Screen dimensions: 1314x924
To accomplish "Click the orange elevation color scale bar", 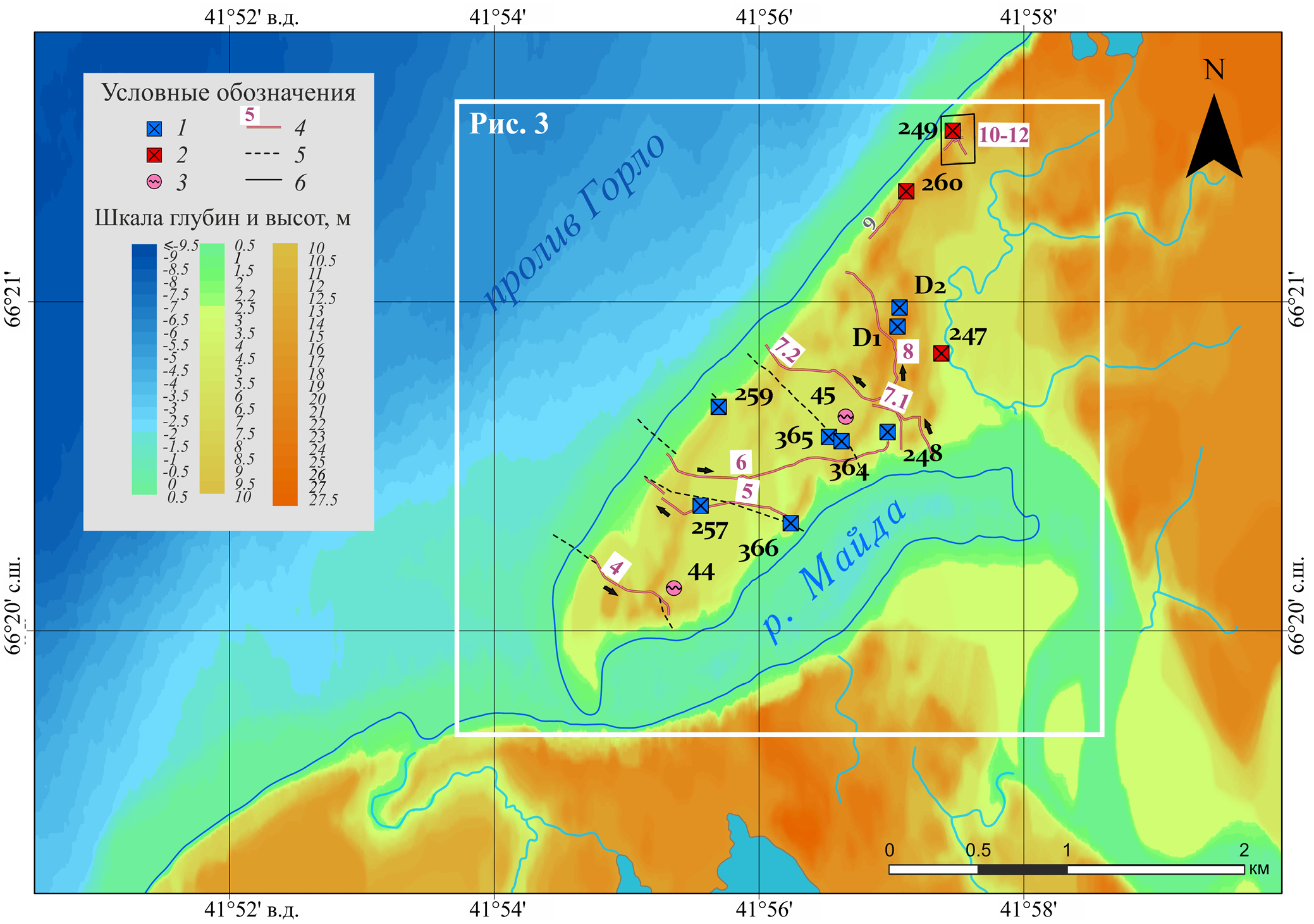I will [x=285, y=374].
